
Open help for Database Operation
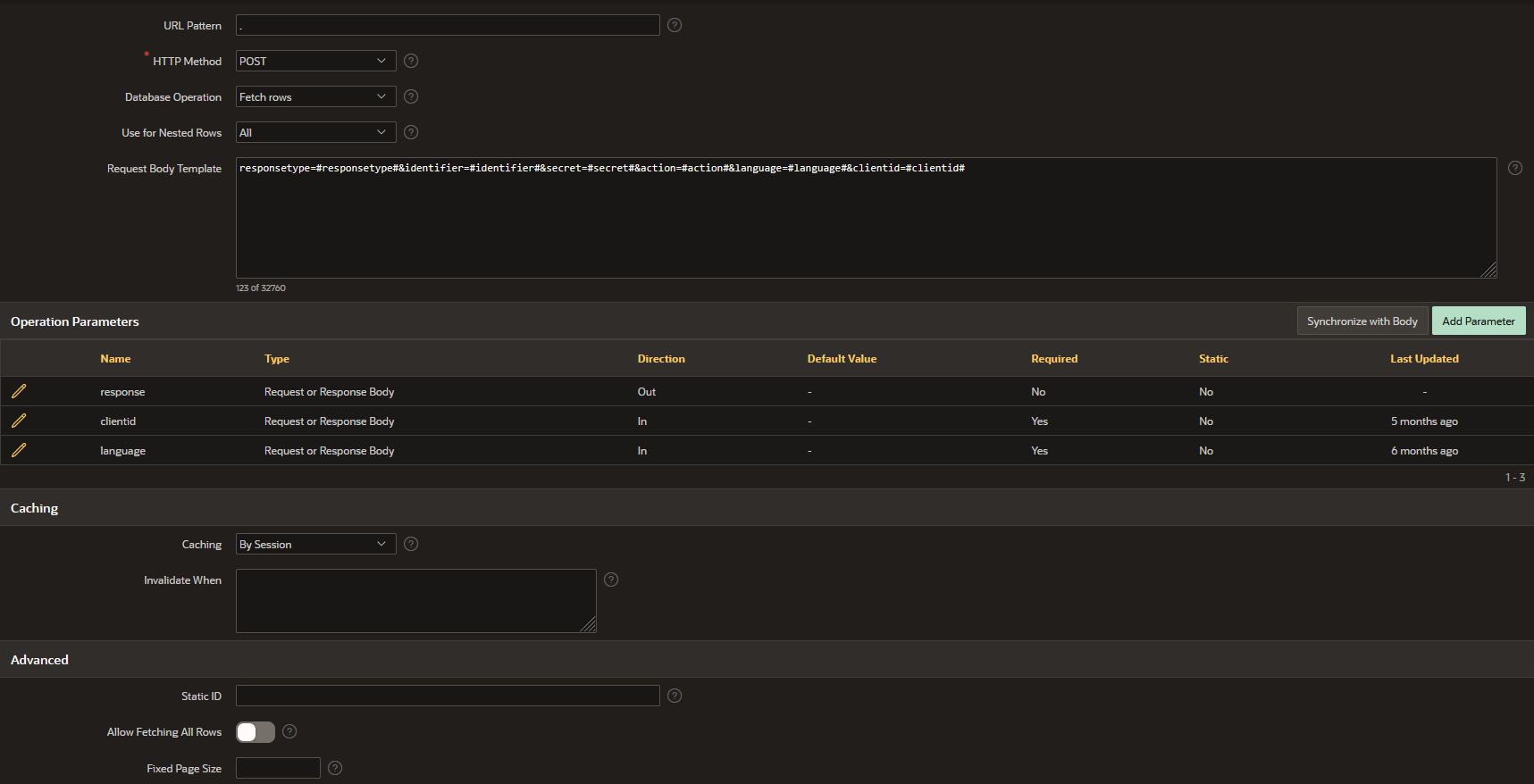[x=411, y=96]
